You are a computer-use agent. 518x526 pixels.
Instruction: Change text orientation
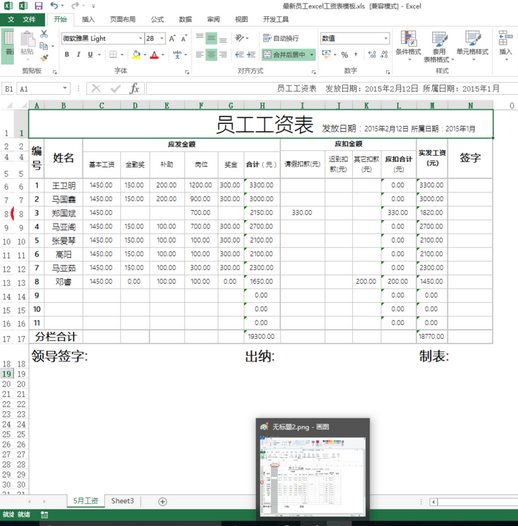point(240,38)
